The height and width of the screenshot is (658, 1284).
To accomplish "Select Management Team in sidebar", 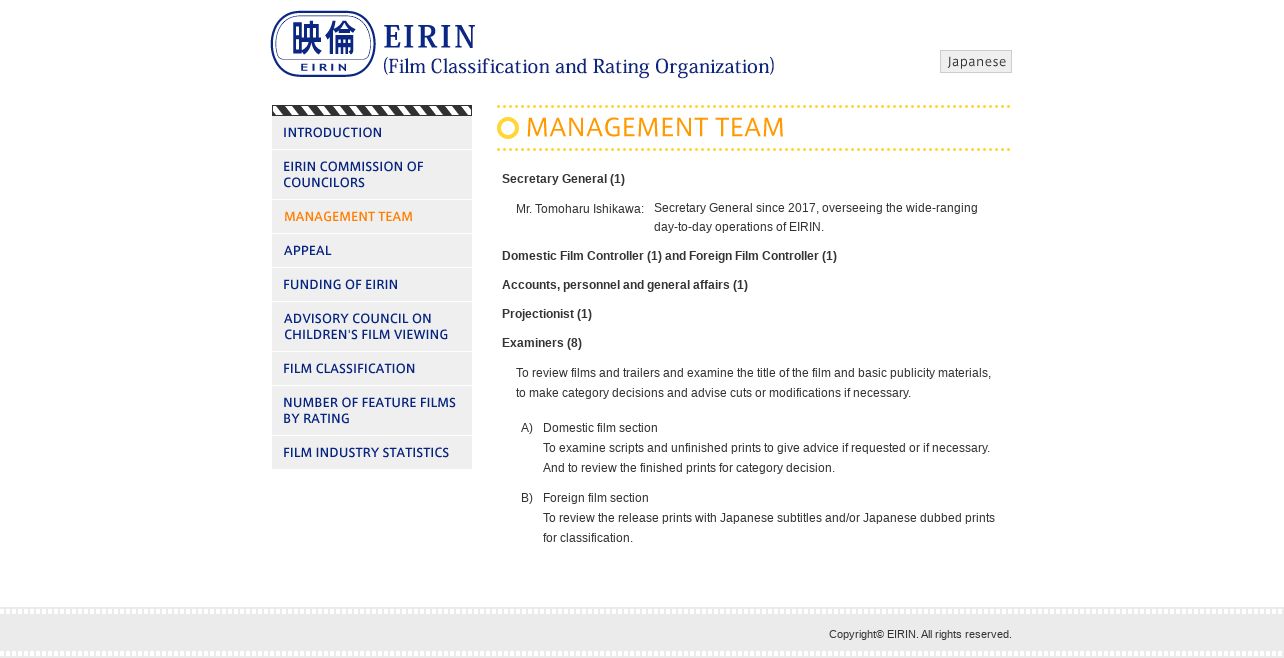I will click(x=372, y=217).
